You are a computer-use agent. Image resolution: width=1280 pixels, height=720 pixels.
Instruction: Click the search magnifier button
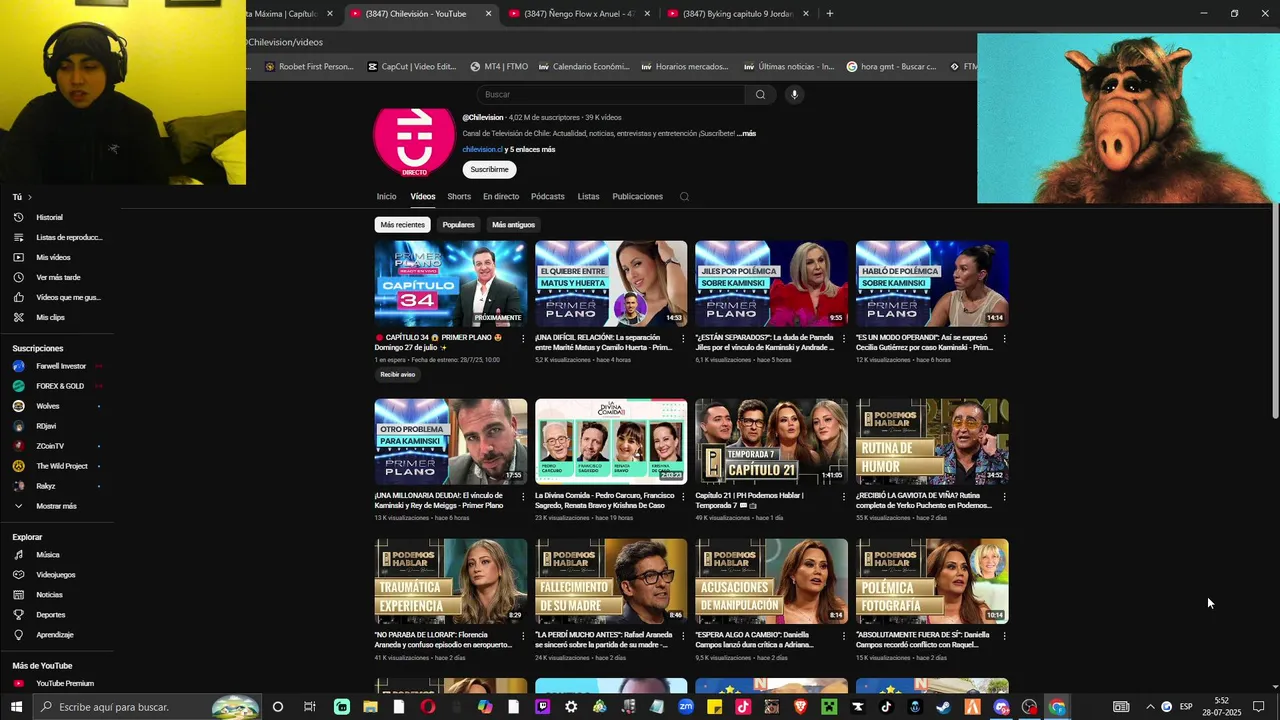[x=760, y=95]
